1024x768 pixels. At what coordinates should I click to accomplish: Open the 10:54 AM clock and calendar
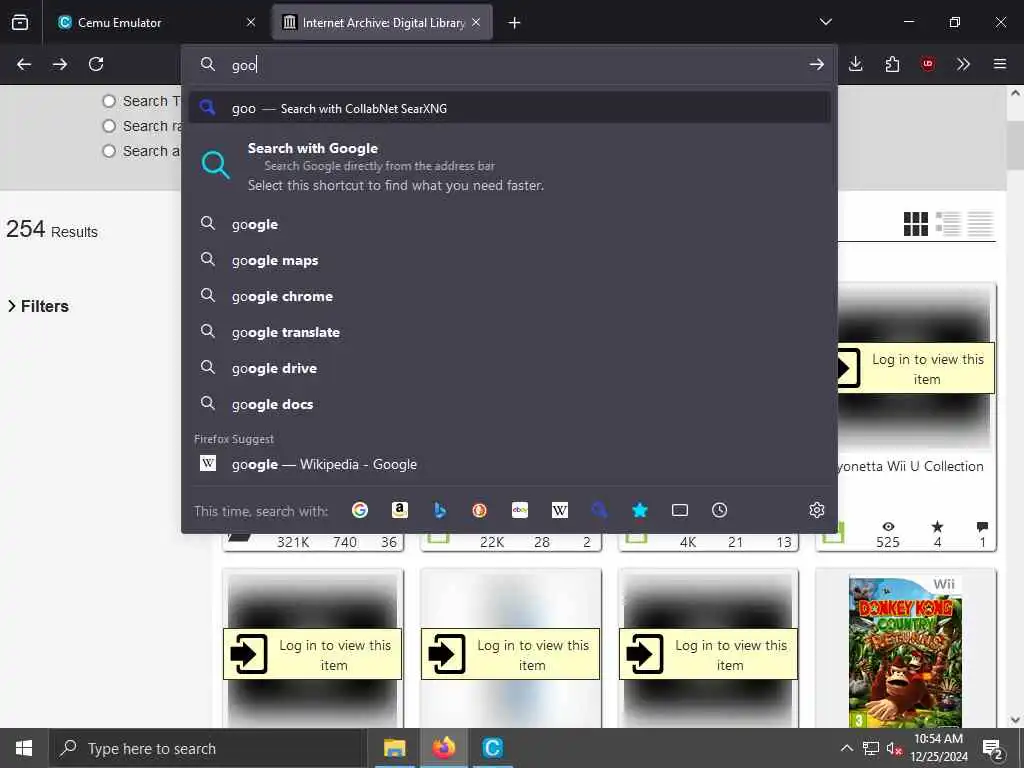click(x=939, y=748)
